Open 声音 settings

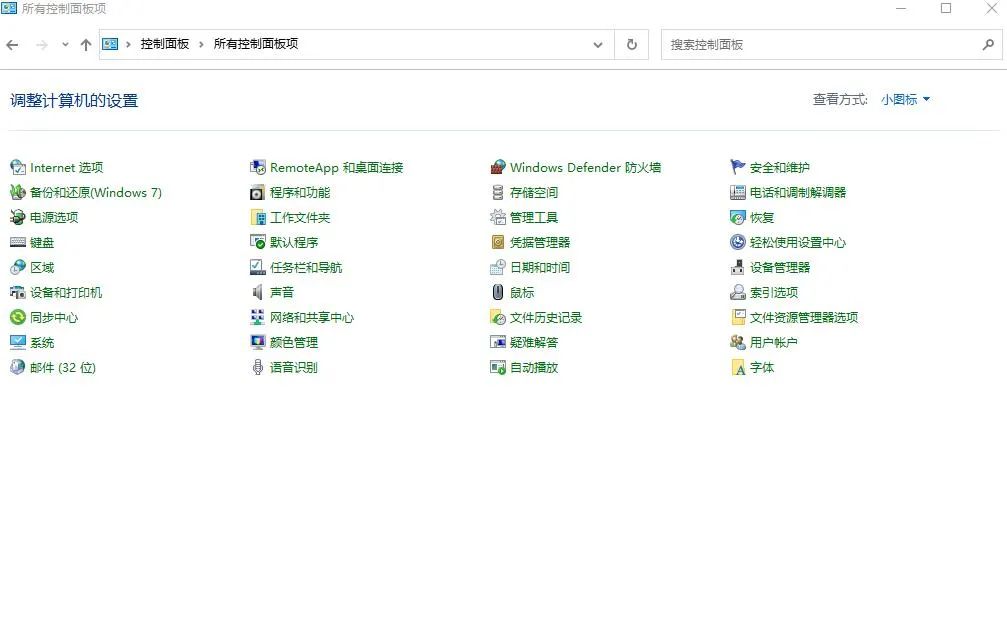tap(283, 292)
